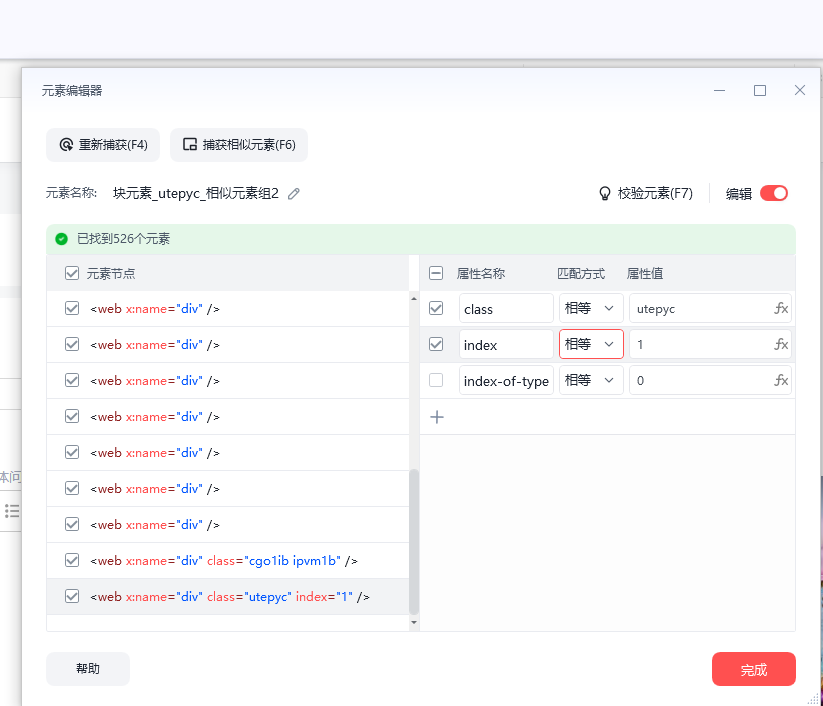Click the fx icon in class row
Viewport: 823px width, 706px height.
coord(781,309)
